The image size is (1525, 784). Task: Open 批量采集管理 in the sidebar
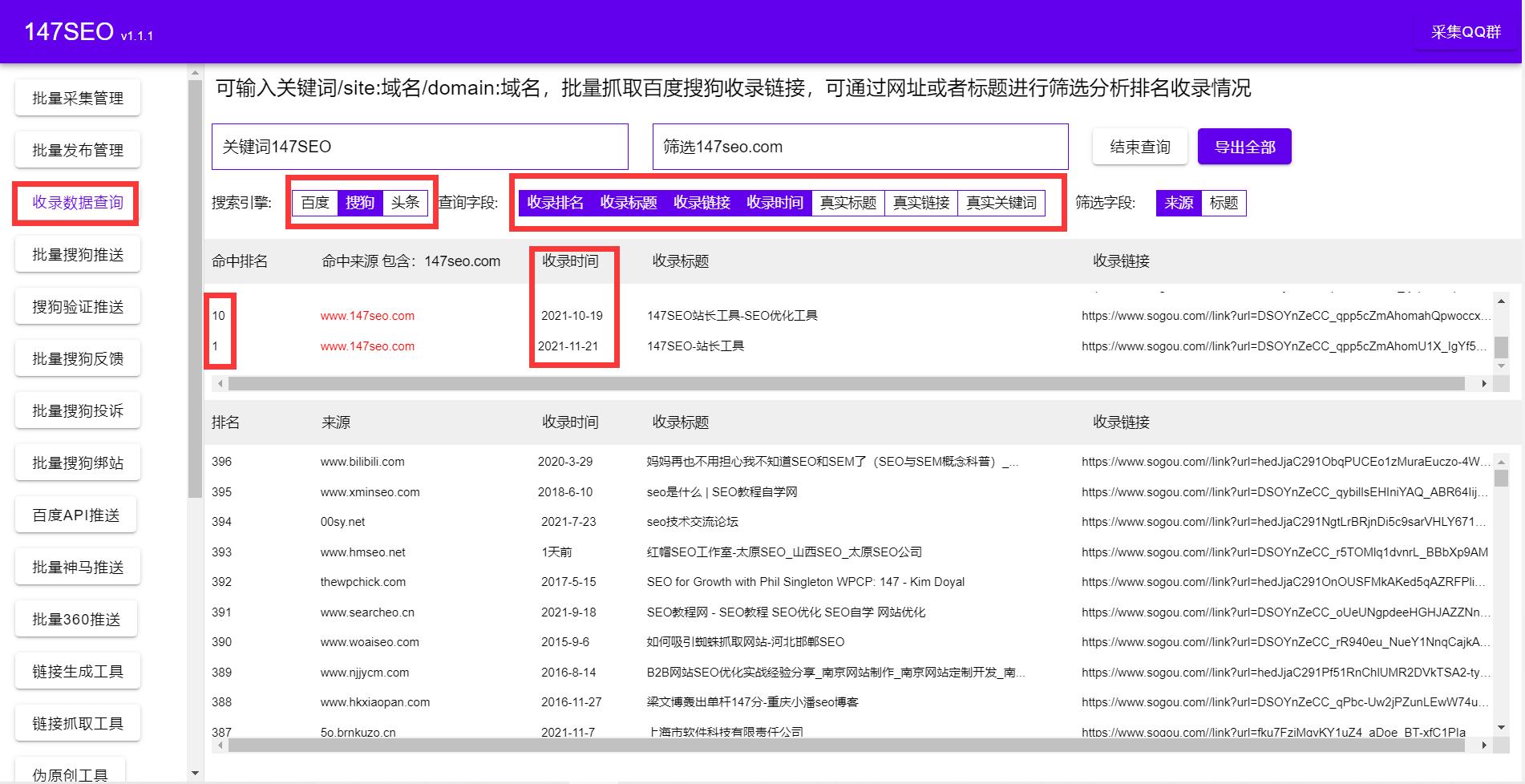tap(76, 97)
